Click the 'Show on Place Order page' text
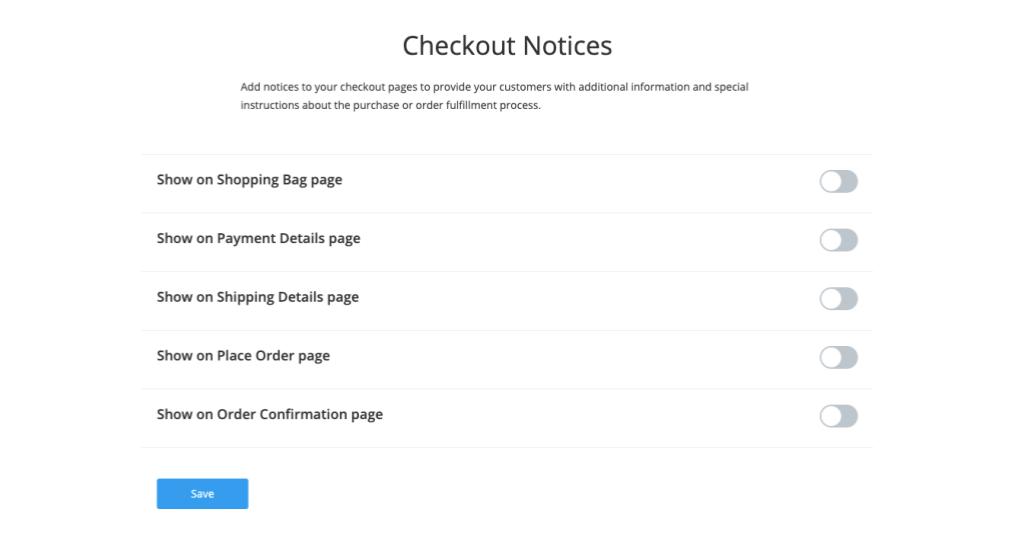Viewport: 1024px width, 538px height. click(243, 356)
